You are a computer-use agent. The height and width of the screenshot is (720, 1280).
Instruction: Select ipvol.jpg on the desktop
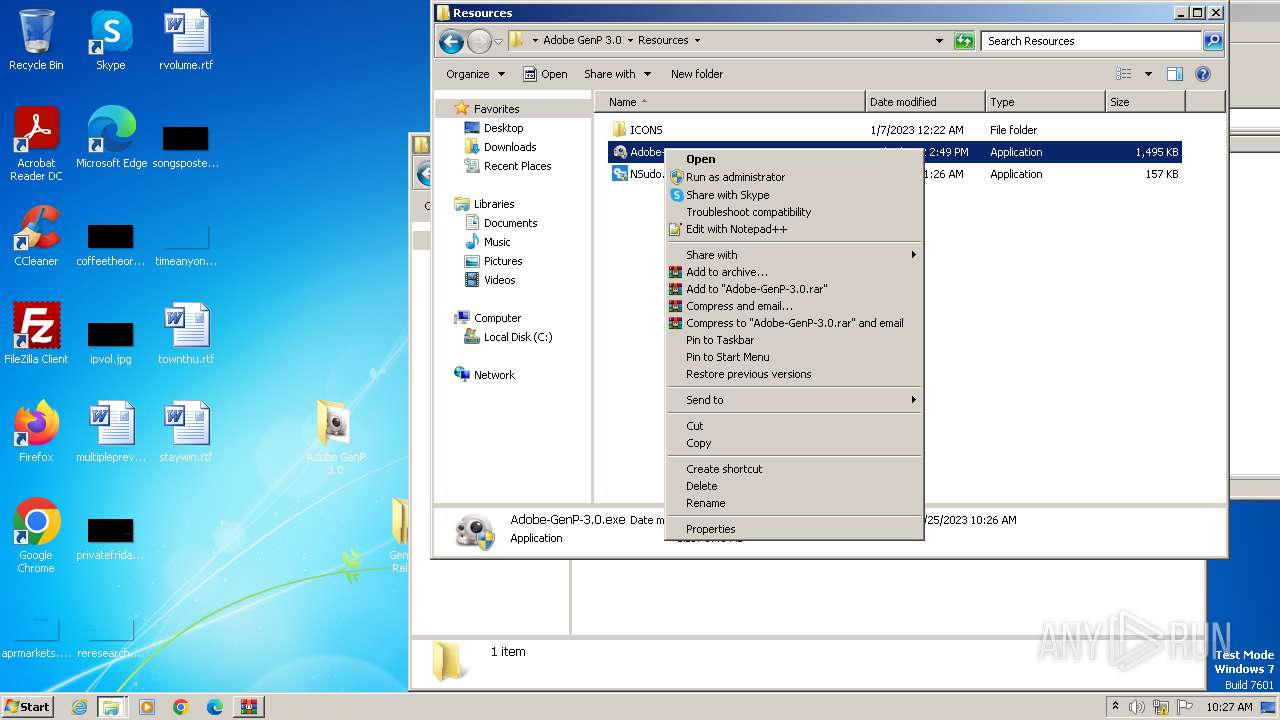pyautogui.click(x=111, y=341)
